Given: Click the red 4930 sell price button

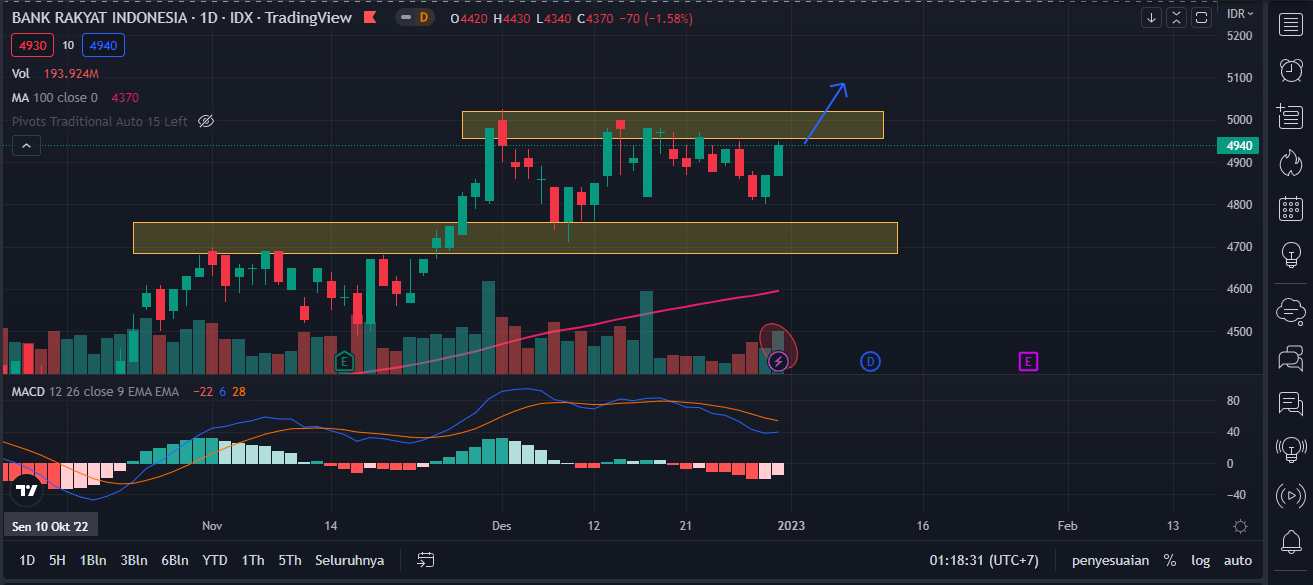Looking at the screenshot, I should tap(33, 45).
